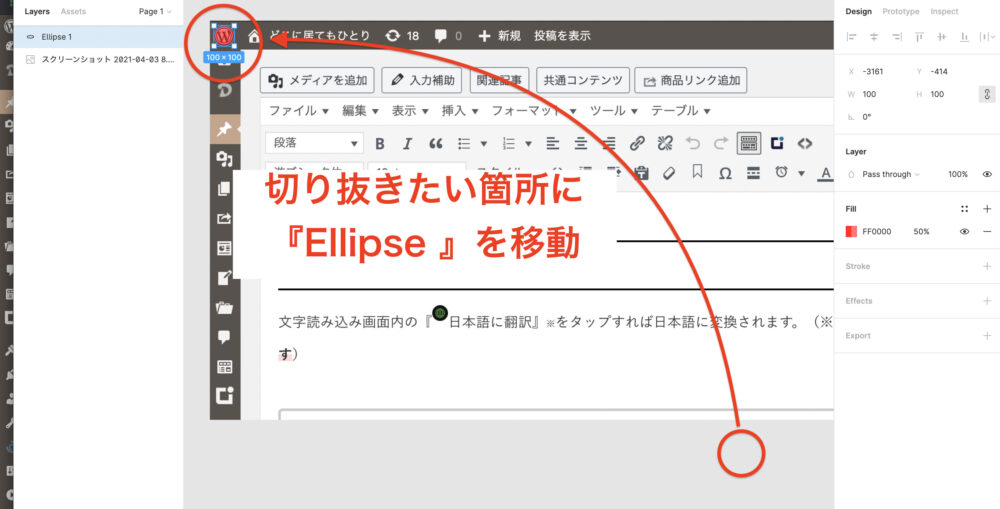The width and height of the screenshot is (1000, 509).
Task: Align selection to horizontal centers
Action: click(874, 37)
